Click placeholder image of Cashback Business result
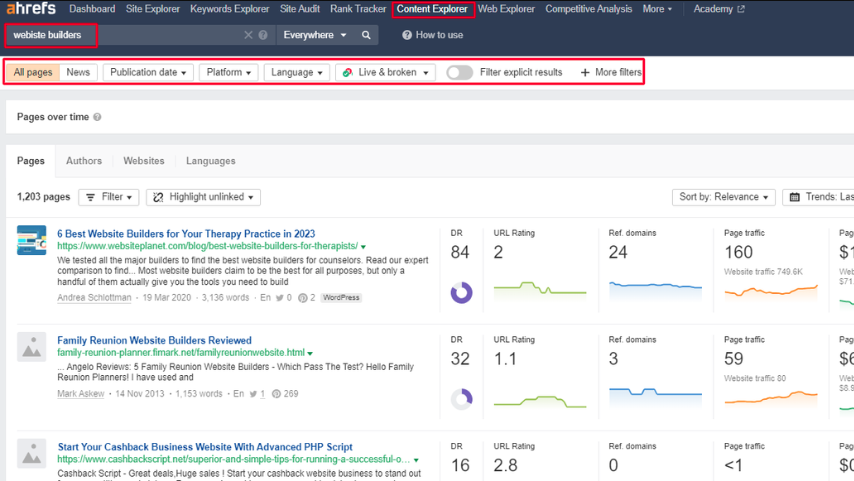 [x=32, y=453]
